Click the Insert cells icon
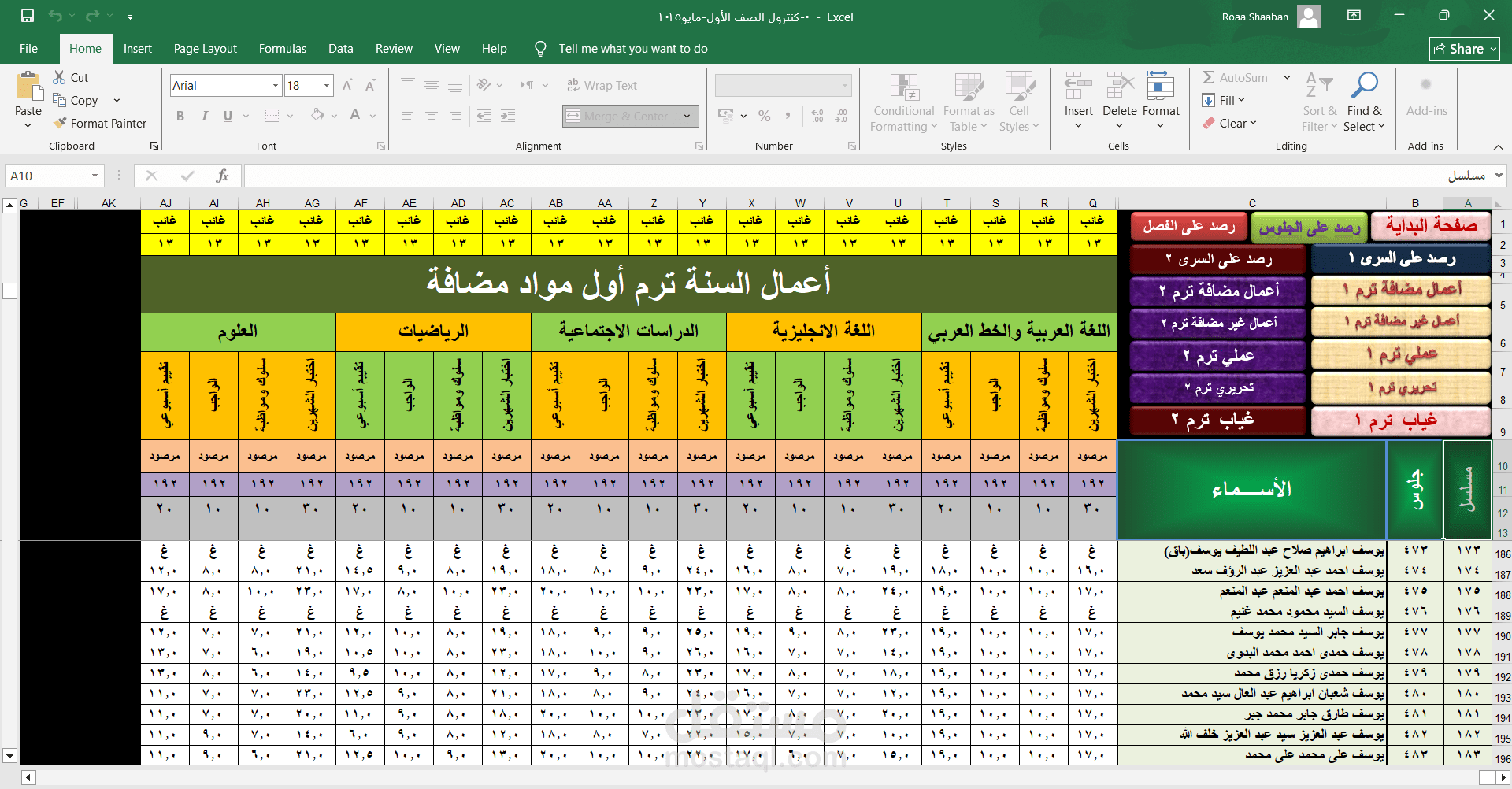 [1078, 87]
